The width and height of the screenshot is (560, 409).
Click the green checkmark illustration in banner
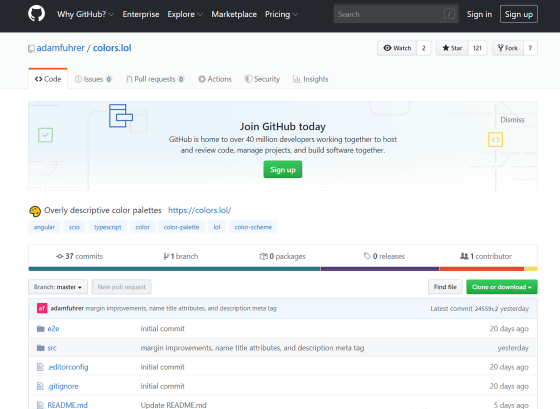[45, 135]
